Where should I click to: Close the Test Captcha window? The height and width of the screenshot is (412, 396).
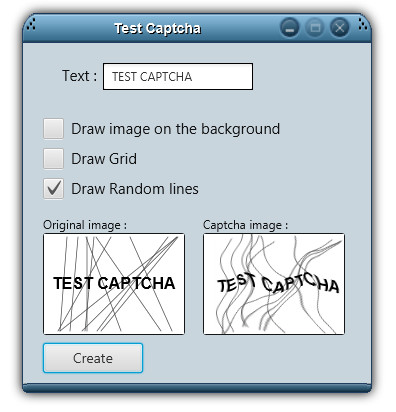point(339,27)
